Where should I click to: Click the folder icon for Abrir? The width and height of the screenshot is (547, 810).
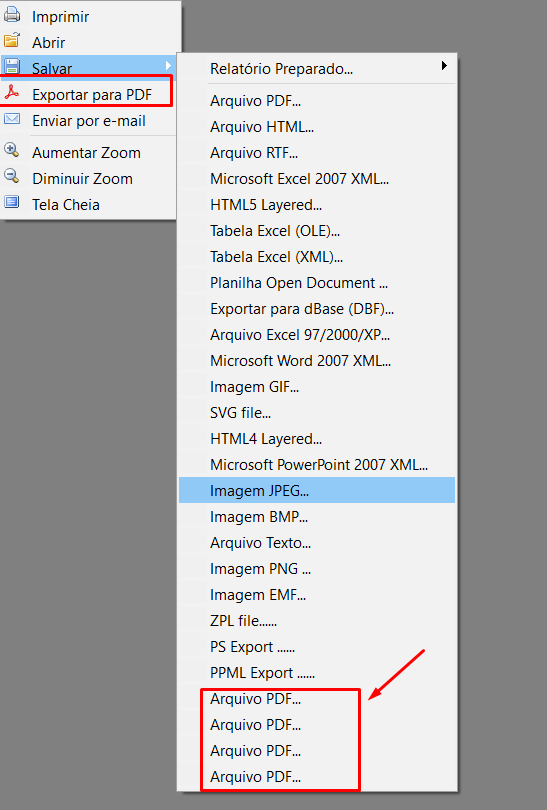[12, 40]
